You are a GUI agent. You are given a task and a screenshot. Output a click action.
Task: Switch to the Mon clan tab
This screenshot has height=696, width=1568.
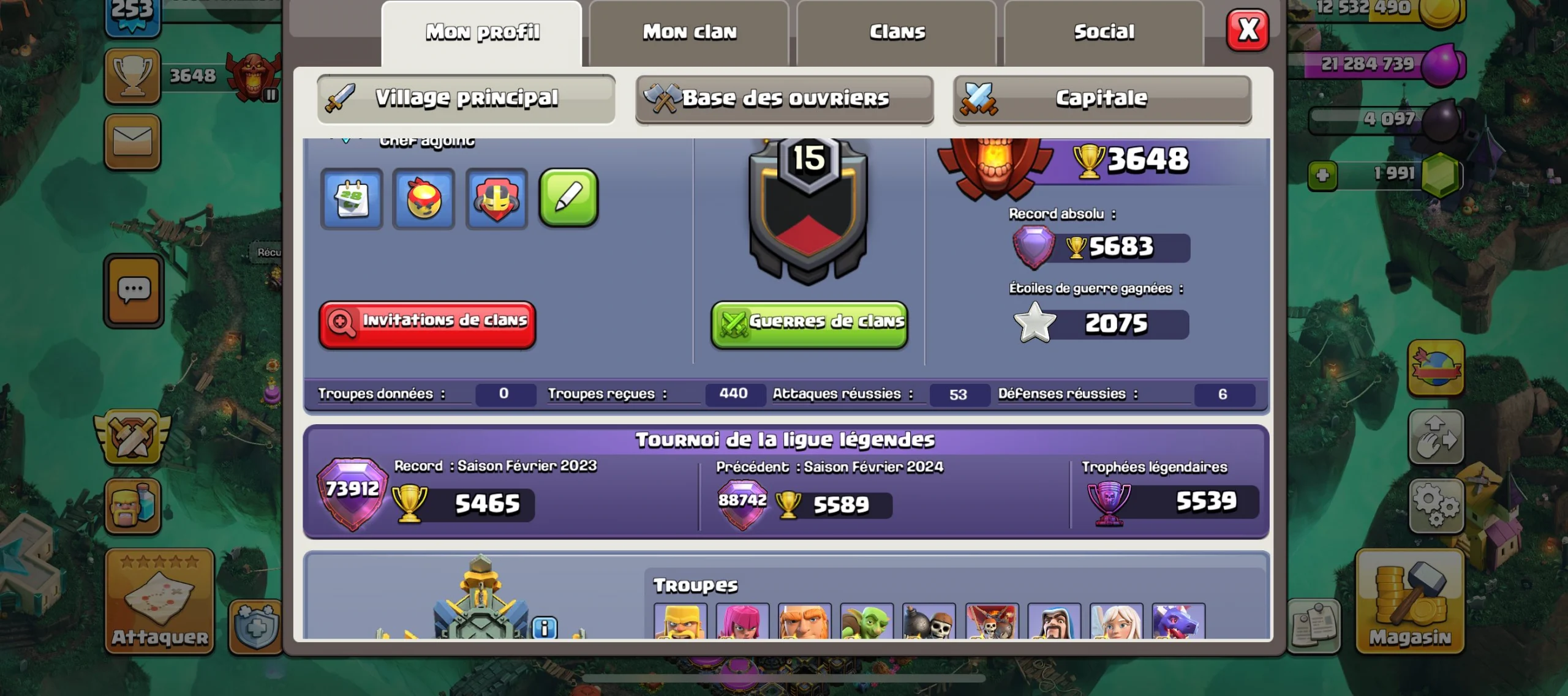(689, 32)
